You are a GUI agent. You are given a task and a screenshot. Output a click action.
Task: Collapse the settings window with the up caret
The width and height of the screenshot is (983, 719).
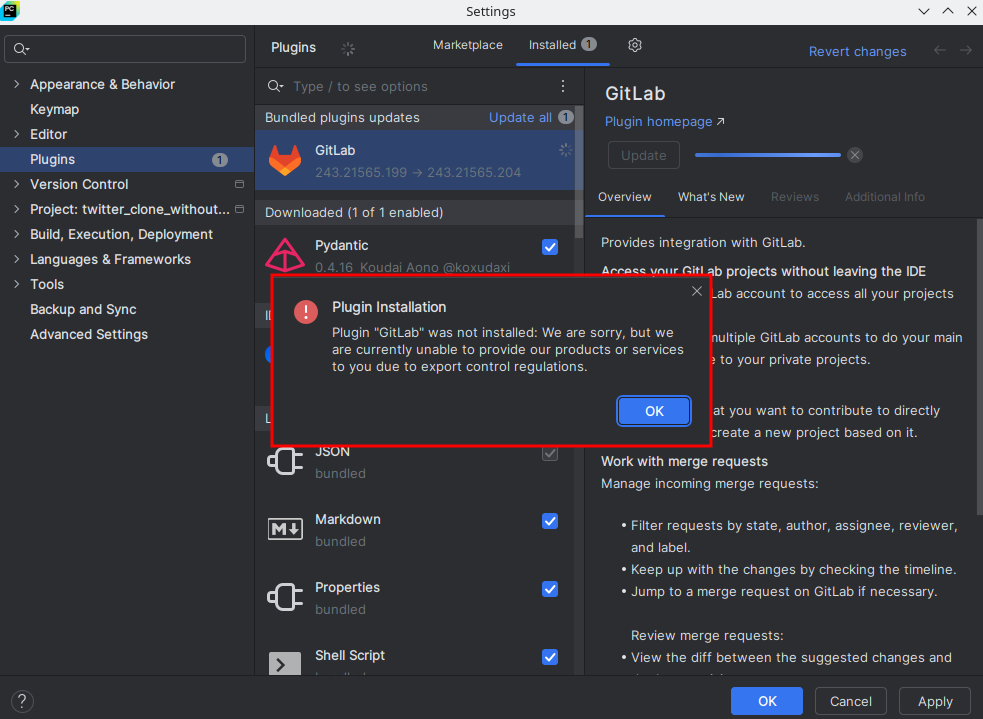point(947,11)
